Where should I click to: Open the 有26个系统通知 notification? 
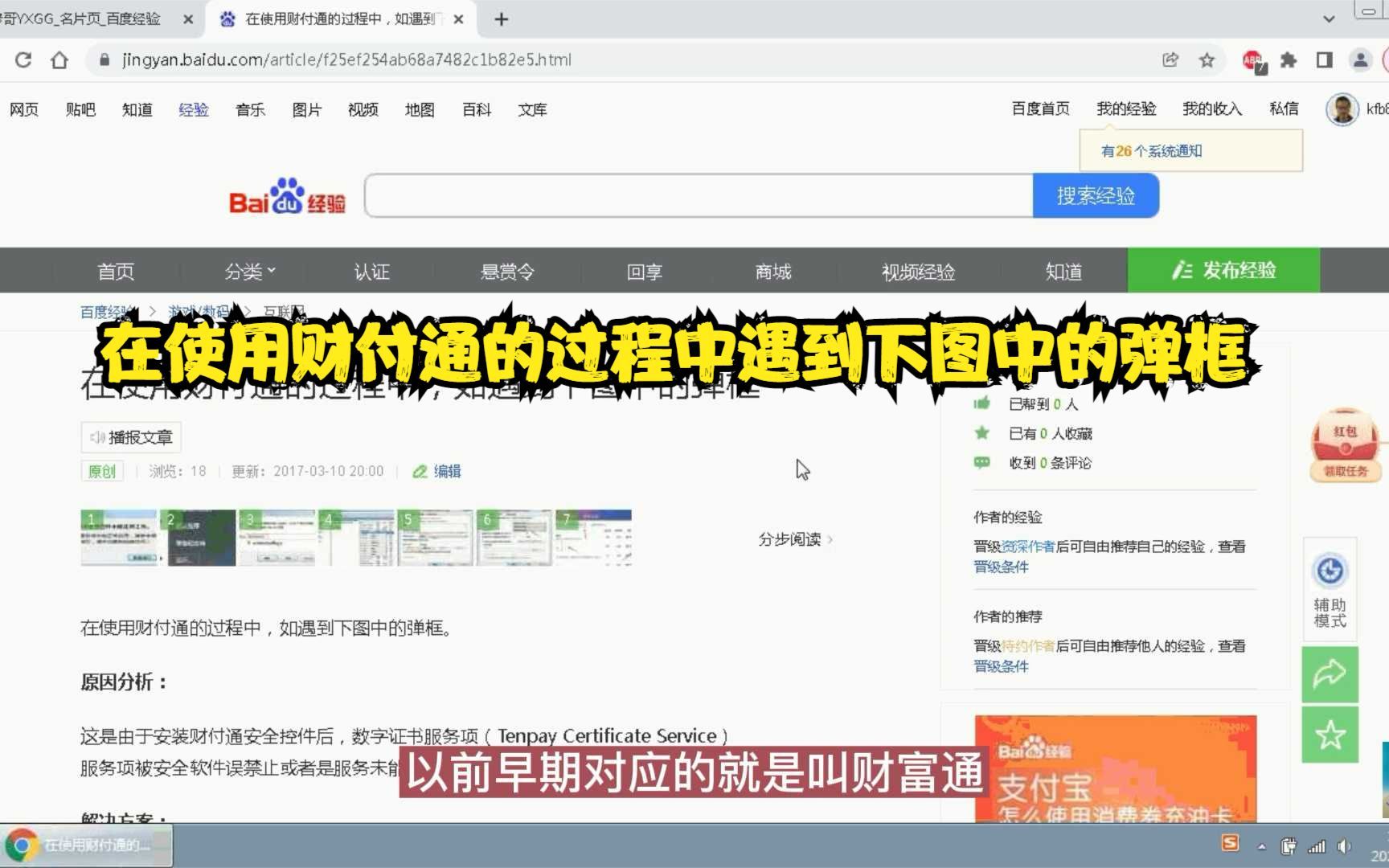point(1151,151)
